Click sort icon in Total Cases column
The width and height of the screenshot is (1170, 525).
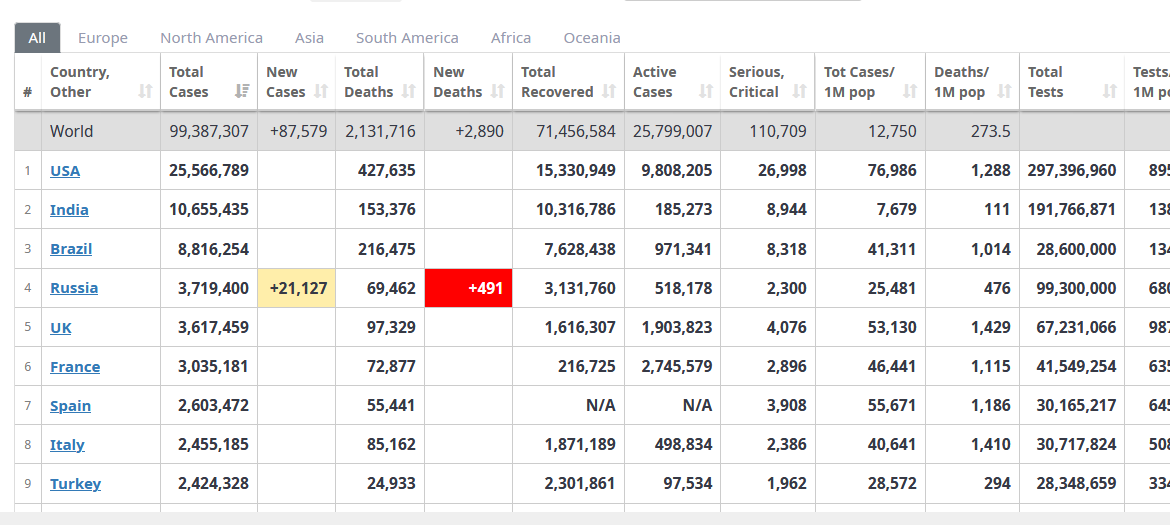coord(242,92)
